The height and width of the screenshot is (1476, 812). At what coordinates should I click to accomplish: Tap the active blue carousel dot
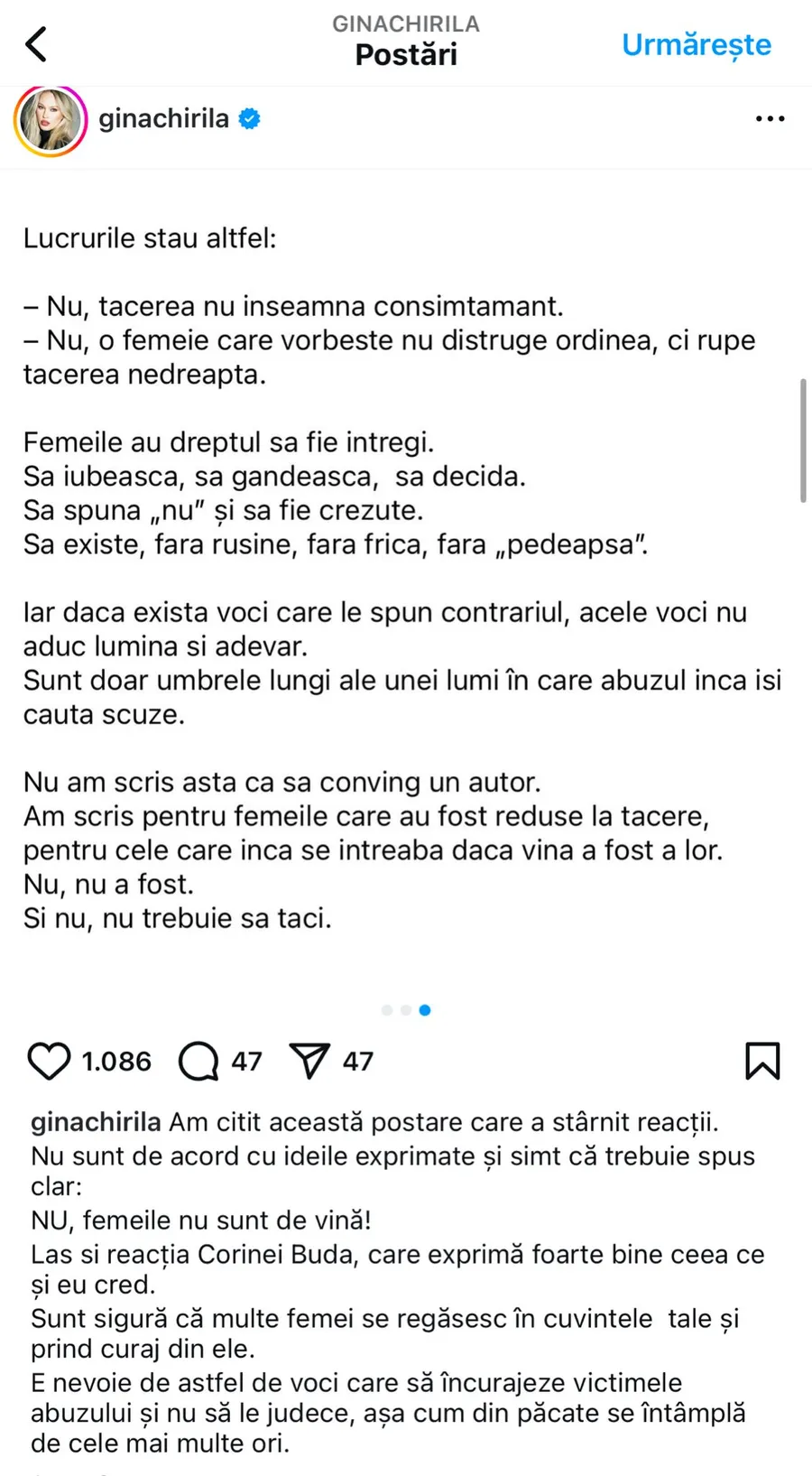point(425,1010)
